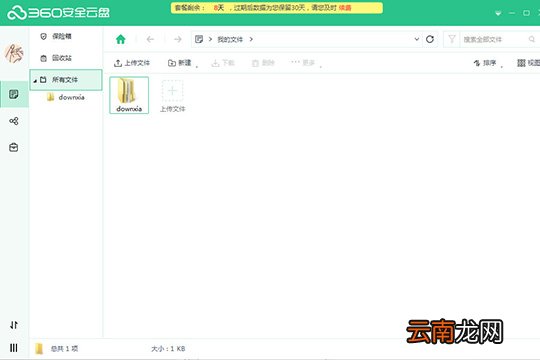540x360 pixels.
Task: Open the address path history dropdown
Action: (417, 39)
